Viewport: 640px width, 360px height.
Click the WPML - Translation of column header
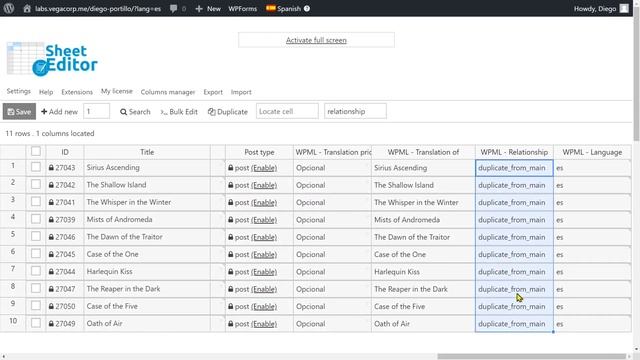coord(423,152)
